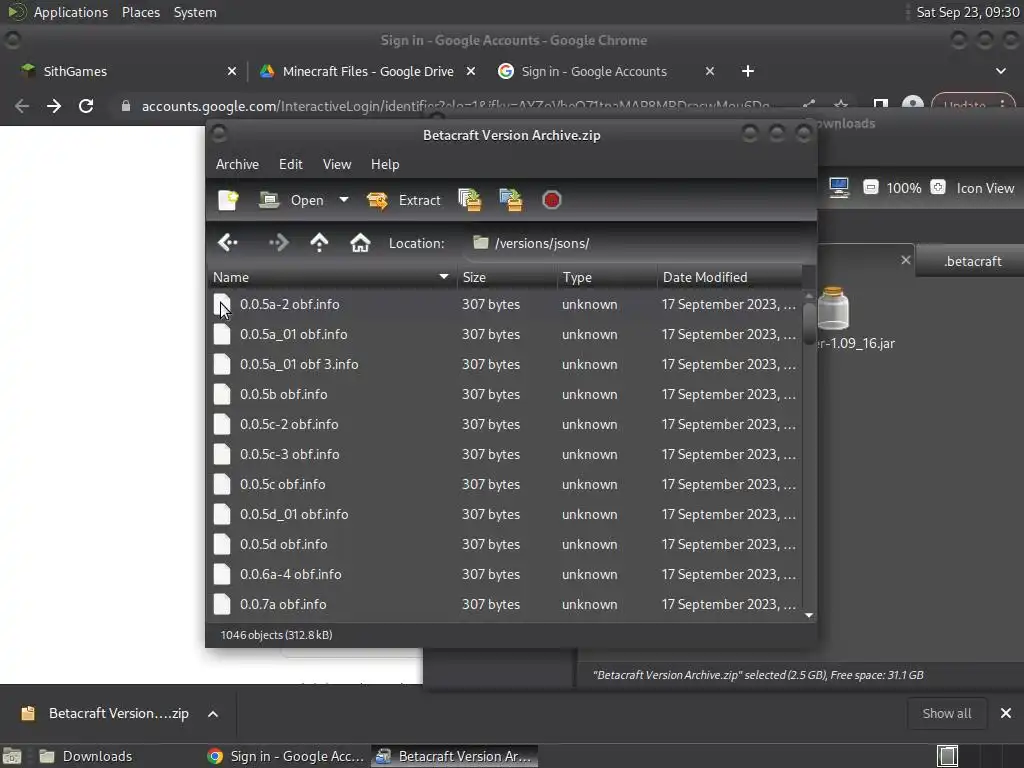Select file 0.0.5d obf.info
1024x768 pixels.
coord(505,545)
